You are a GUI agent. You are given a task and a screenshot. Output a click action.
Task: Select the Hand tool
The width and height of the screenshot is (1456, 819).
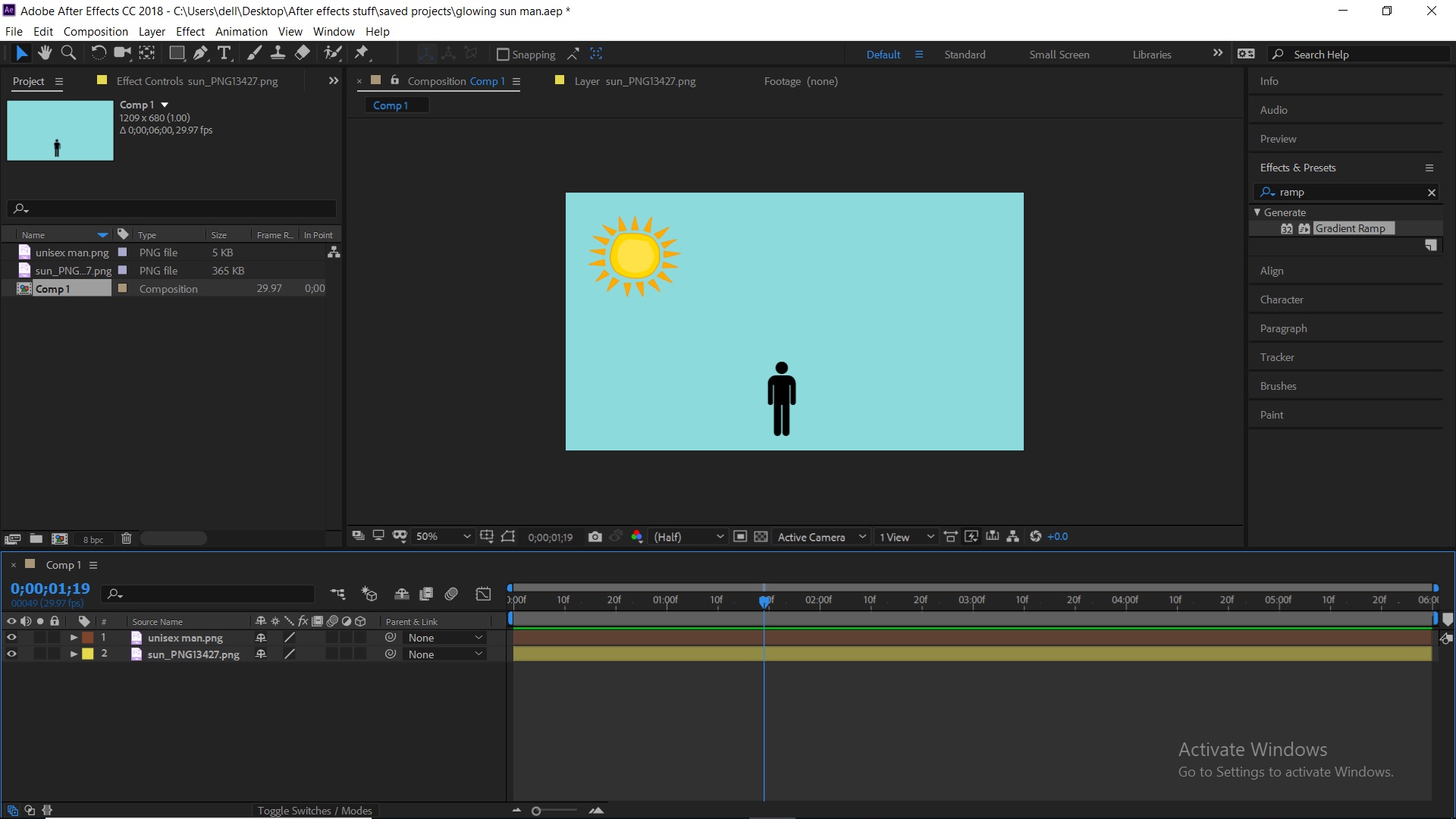click(45, 53)
